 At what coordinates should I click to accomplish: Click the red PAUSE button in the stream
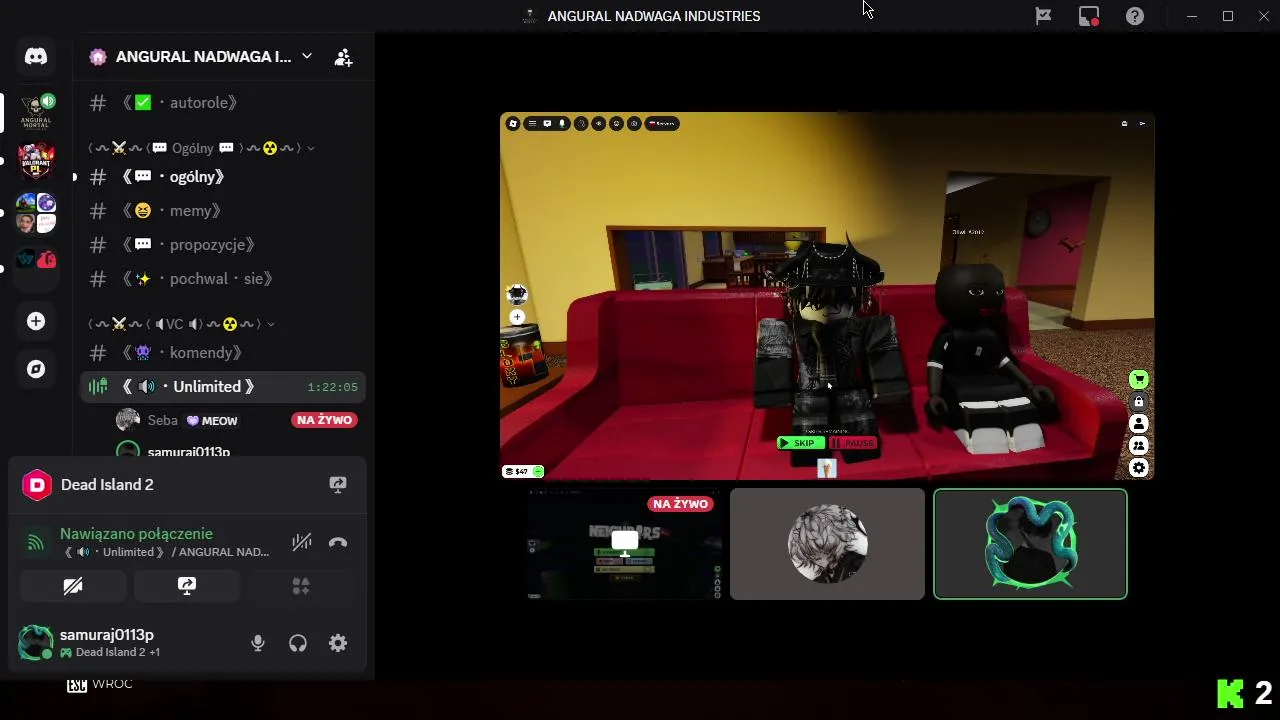(x=853, y=443)
